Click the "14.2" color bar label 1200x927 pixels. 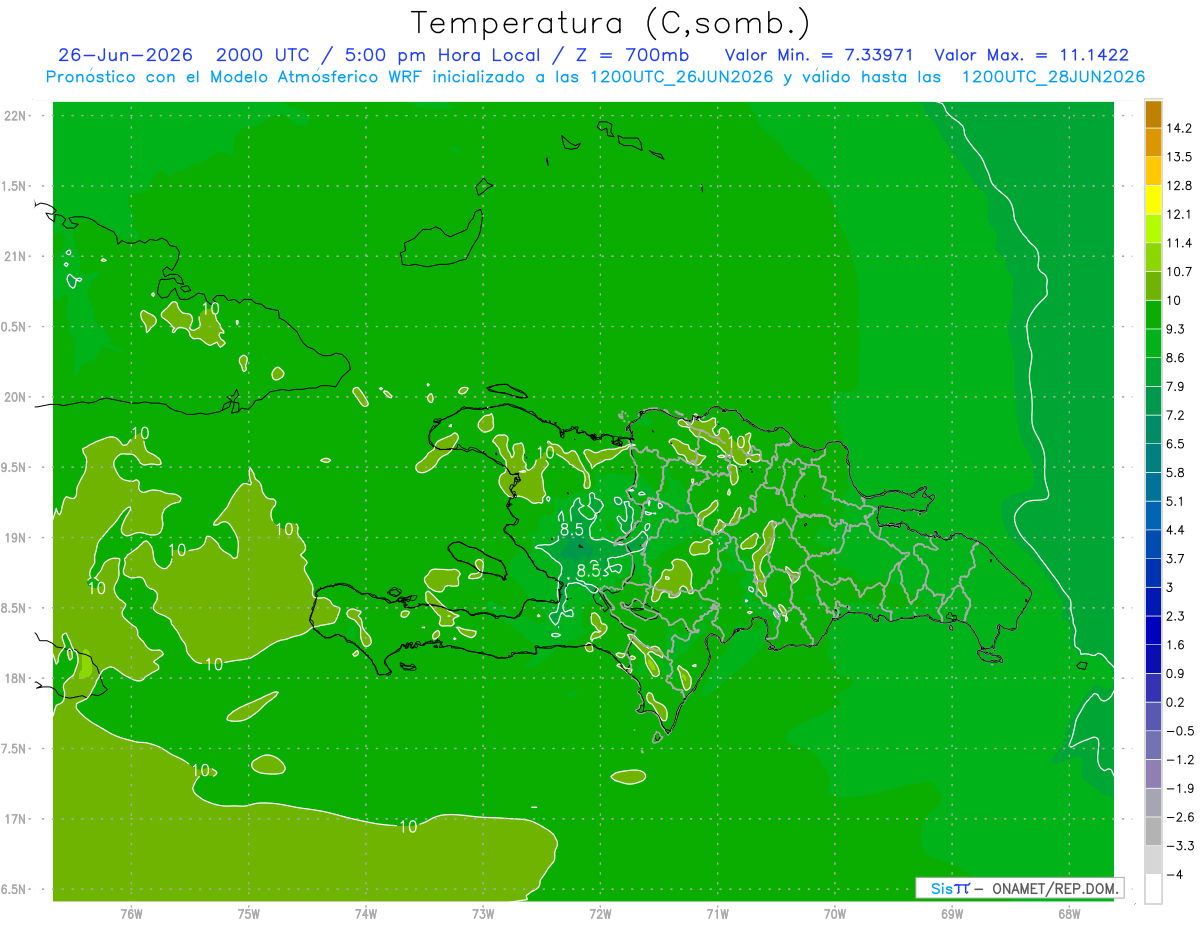(x=1179, y=128)
